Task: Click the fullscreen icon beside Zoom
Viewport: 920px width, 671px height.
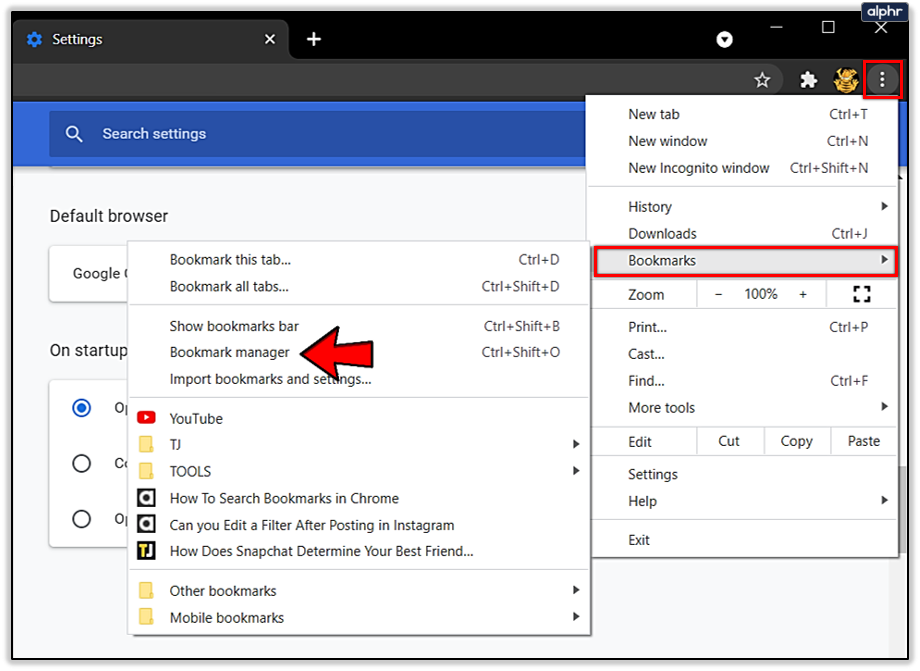Action: pos(861,294)
